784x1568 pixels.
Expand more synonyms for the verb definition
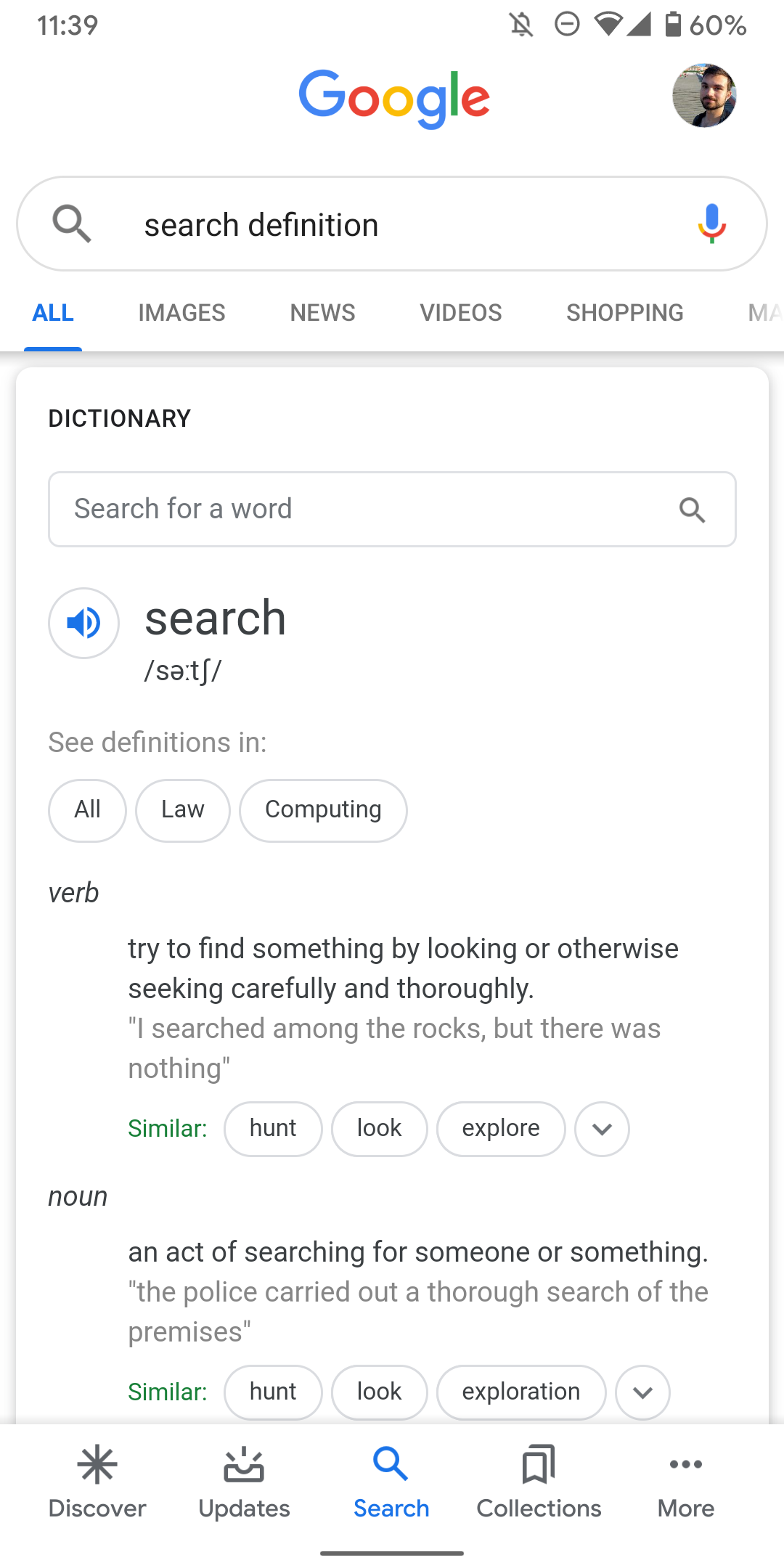(602, 1129)
